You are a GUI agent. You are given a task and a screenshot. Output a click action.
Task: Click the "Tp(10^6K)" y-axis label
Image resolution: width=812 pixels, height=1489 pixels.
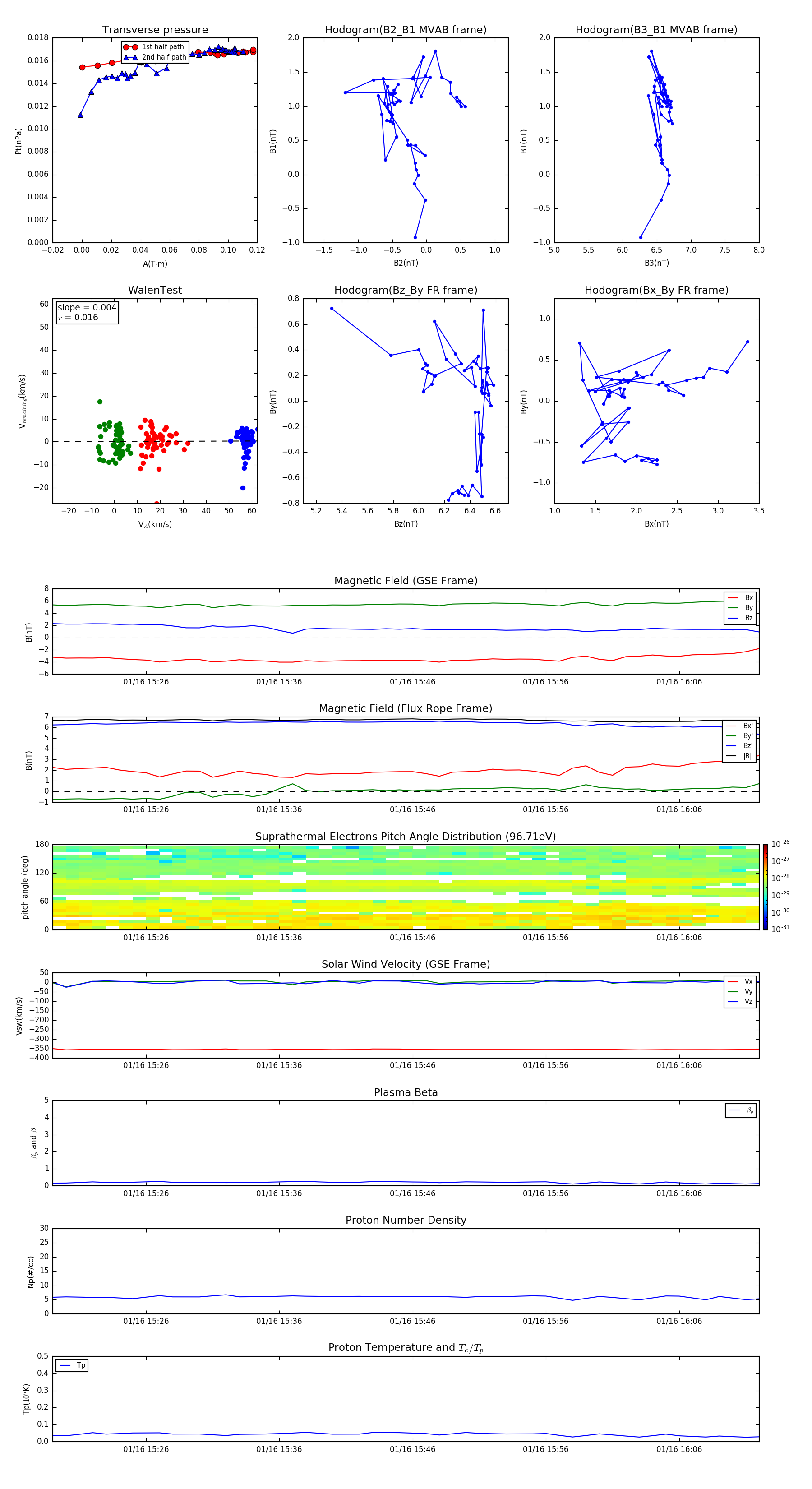point(26,1399)
